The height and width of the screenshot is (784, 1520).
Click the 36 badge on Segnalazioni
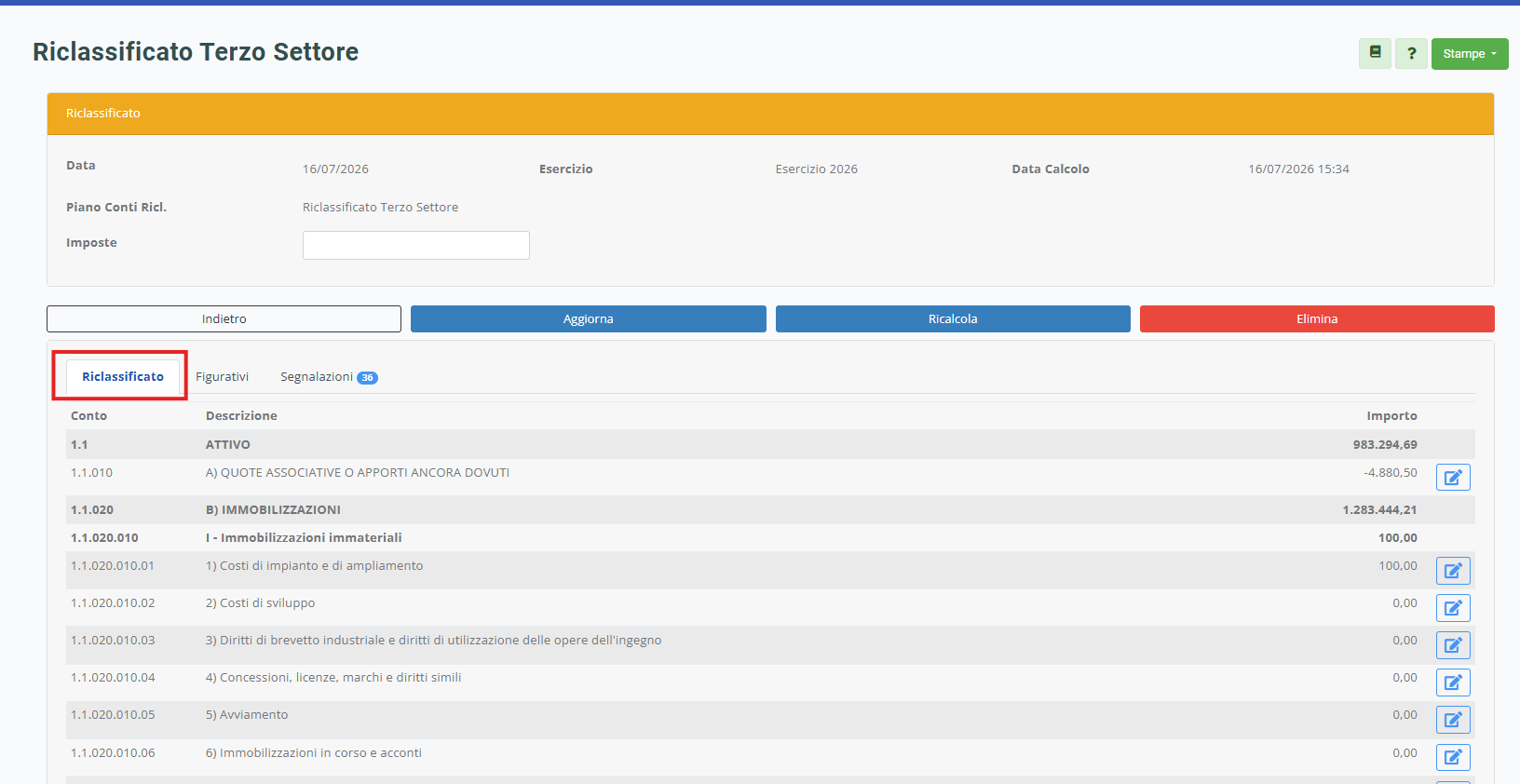tap(368, 377)
